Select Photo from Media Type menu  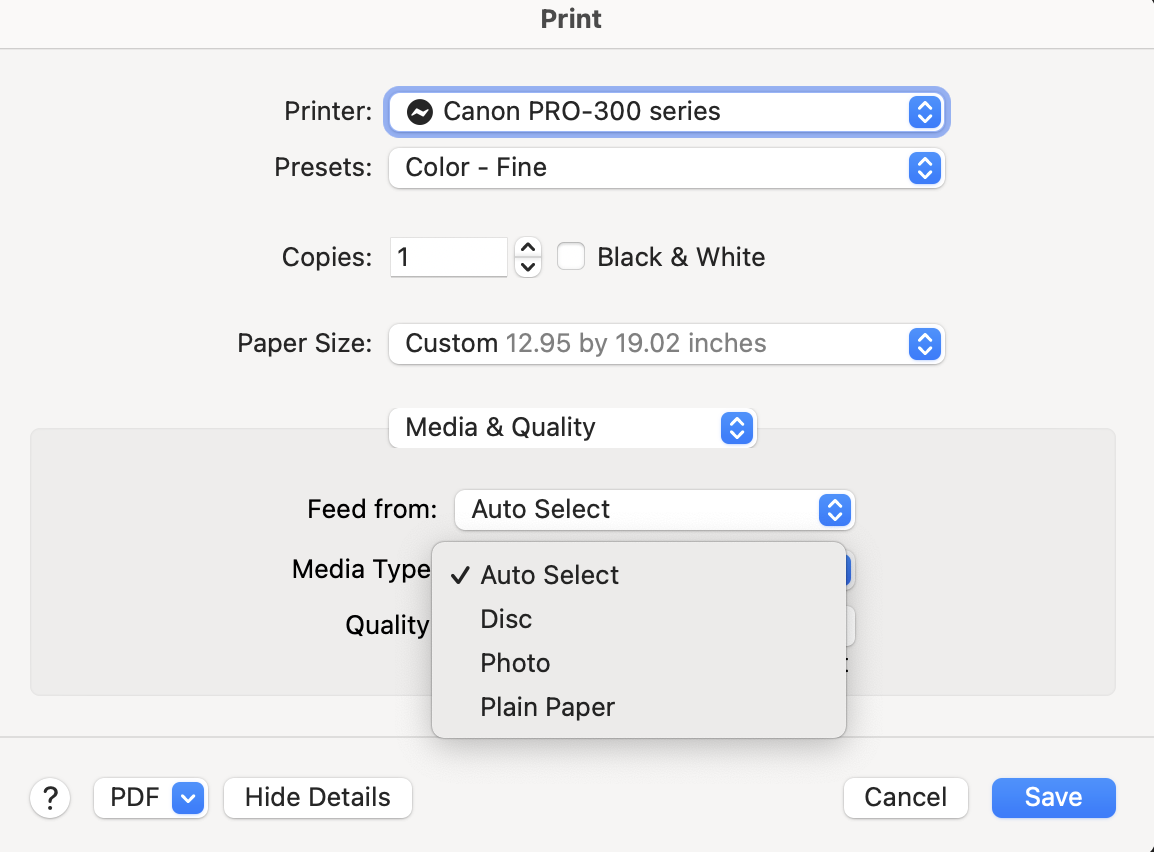tap(516, 664)
